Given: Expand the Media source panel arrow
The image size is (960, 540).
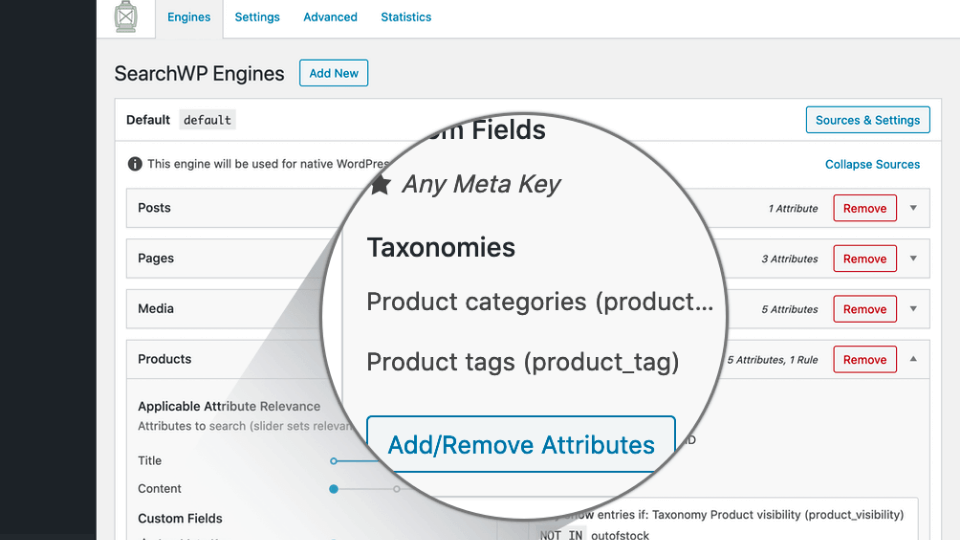Looking at the screenshot, I should tap(913, 309).
